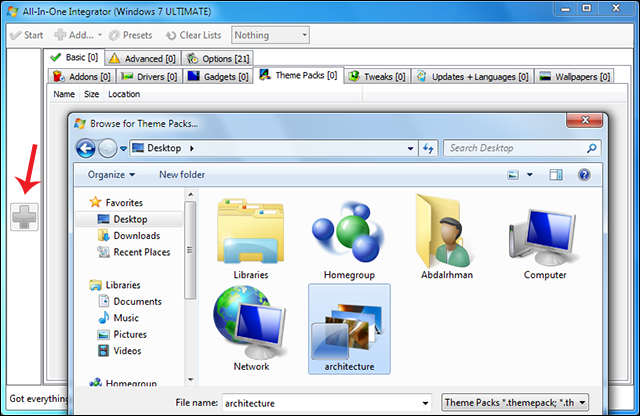Screen dimensions: 640x416
Task: Open the view options dropdown arrow
Action: click(x=530, y=175)
